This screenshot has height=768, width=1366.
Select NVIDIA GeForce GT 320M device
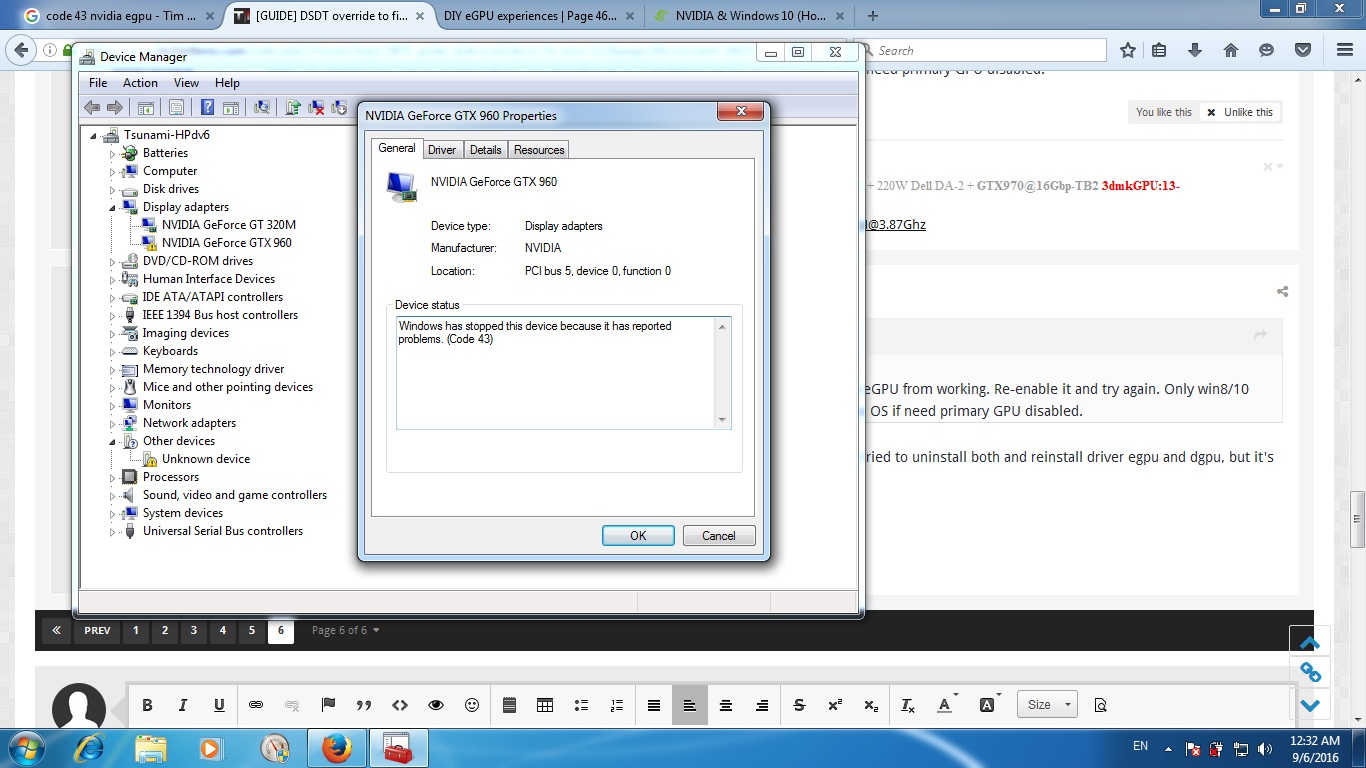229,225
